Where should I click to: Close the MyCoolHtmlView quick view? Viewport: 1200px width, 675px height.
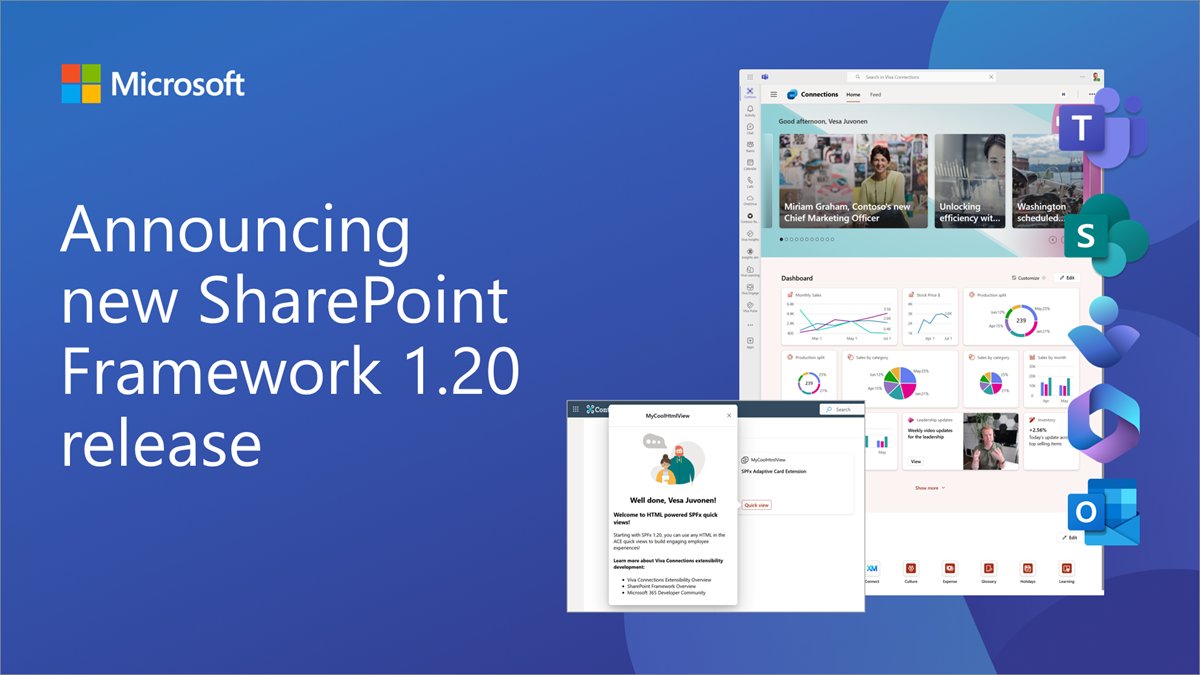tap(728, 414)
